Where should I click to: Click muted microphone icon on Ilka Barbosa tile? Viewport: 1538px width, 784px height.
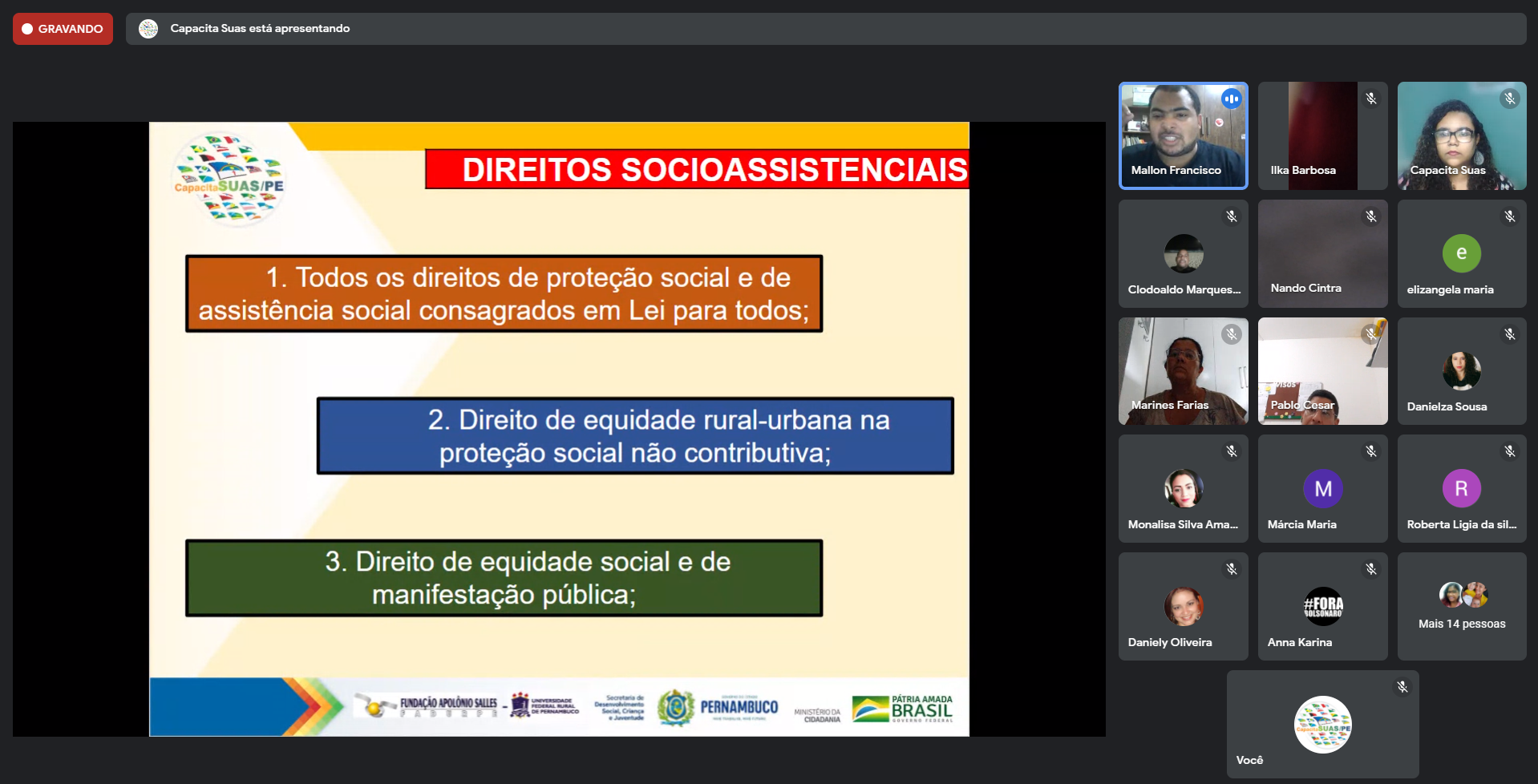[x=1371, y=99]
